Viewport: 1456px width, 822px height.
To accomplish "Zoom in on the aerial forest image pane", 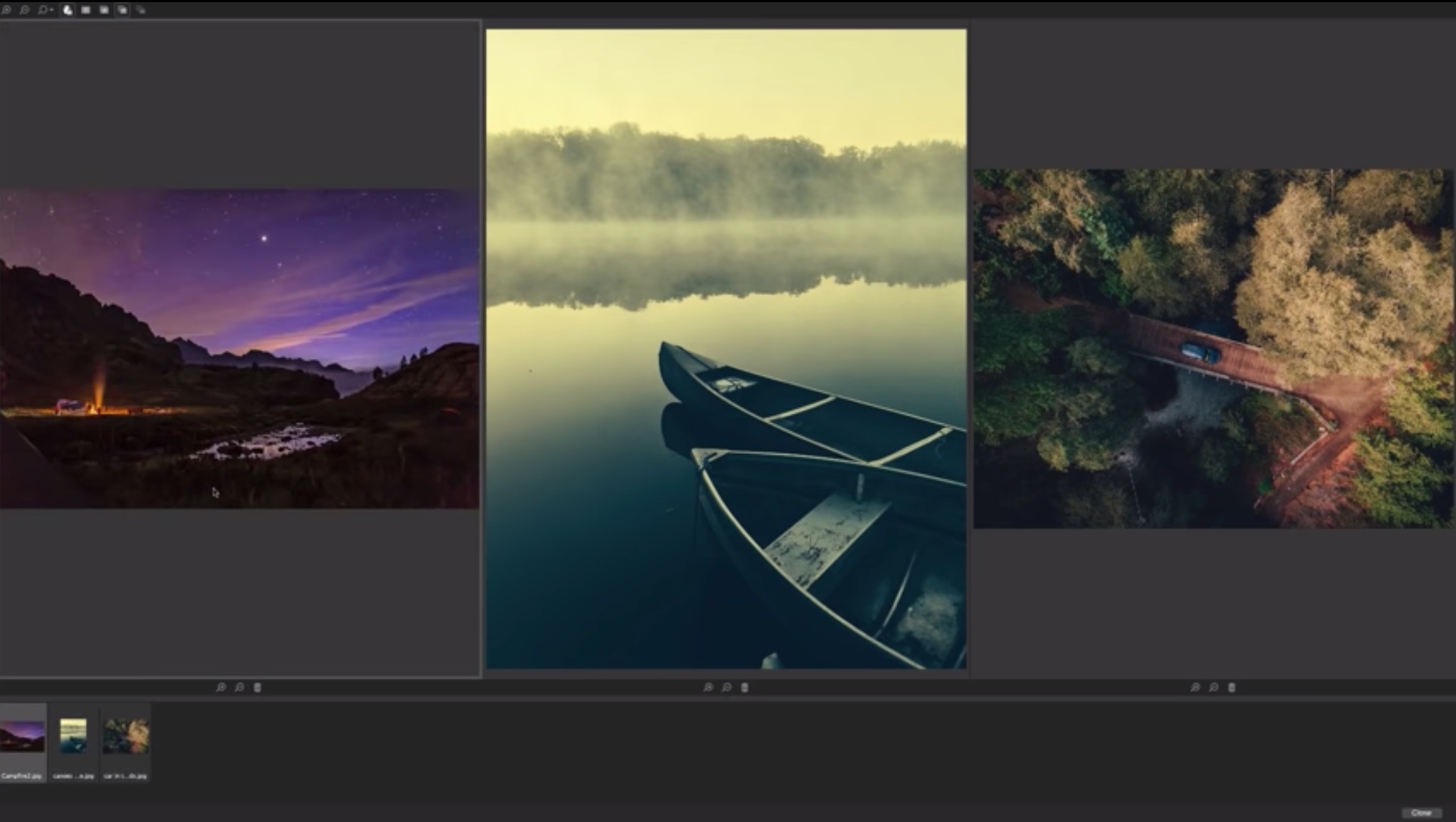I will tap(1195, 687).
